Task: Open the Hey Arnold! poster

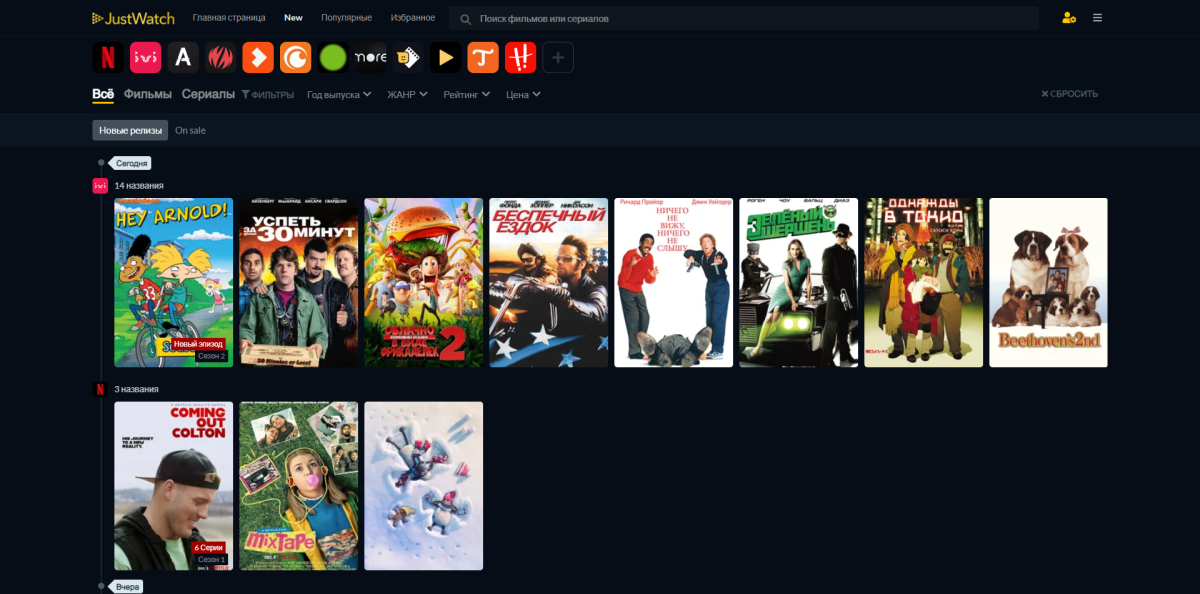Action: [x=174, y=283]
